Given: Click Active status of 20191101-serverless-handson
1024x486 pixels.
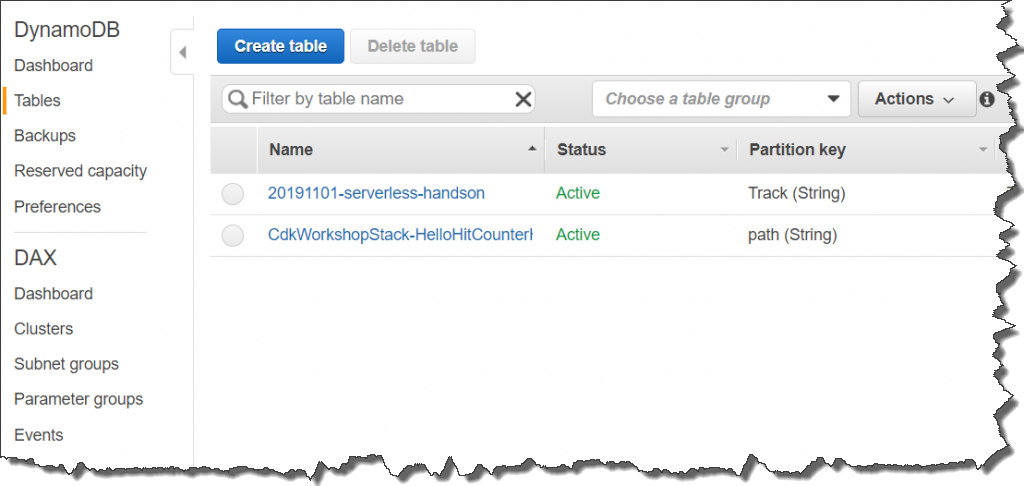Looking at the screenshot, I should pyautogui.click(x=578, y=193).
